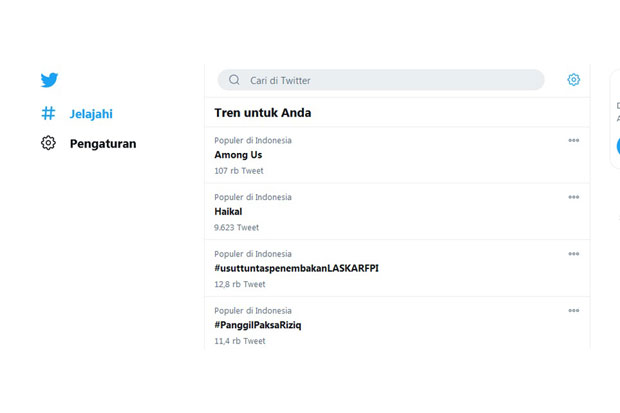The width and height of the screenshot is (620, 413).
Task: Open more options for Haikal trend
Action: coord(573,197)
